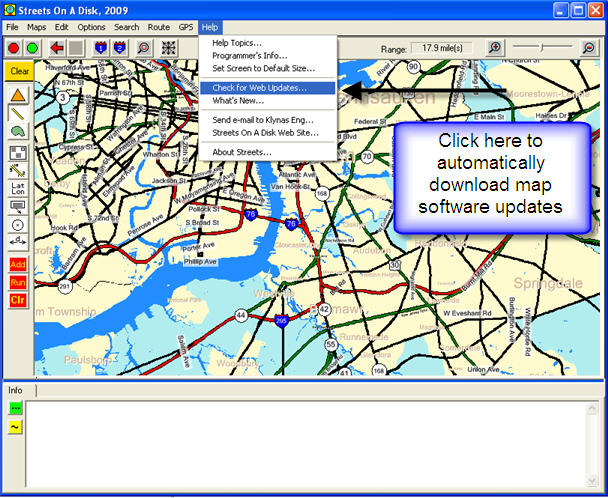This screenshot has width=608, height=498.
Task: Choose Programmer's Info menu entry
Action: pyautogui.click(x=268, y=55)
